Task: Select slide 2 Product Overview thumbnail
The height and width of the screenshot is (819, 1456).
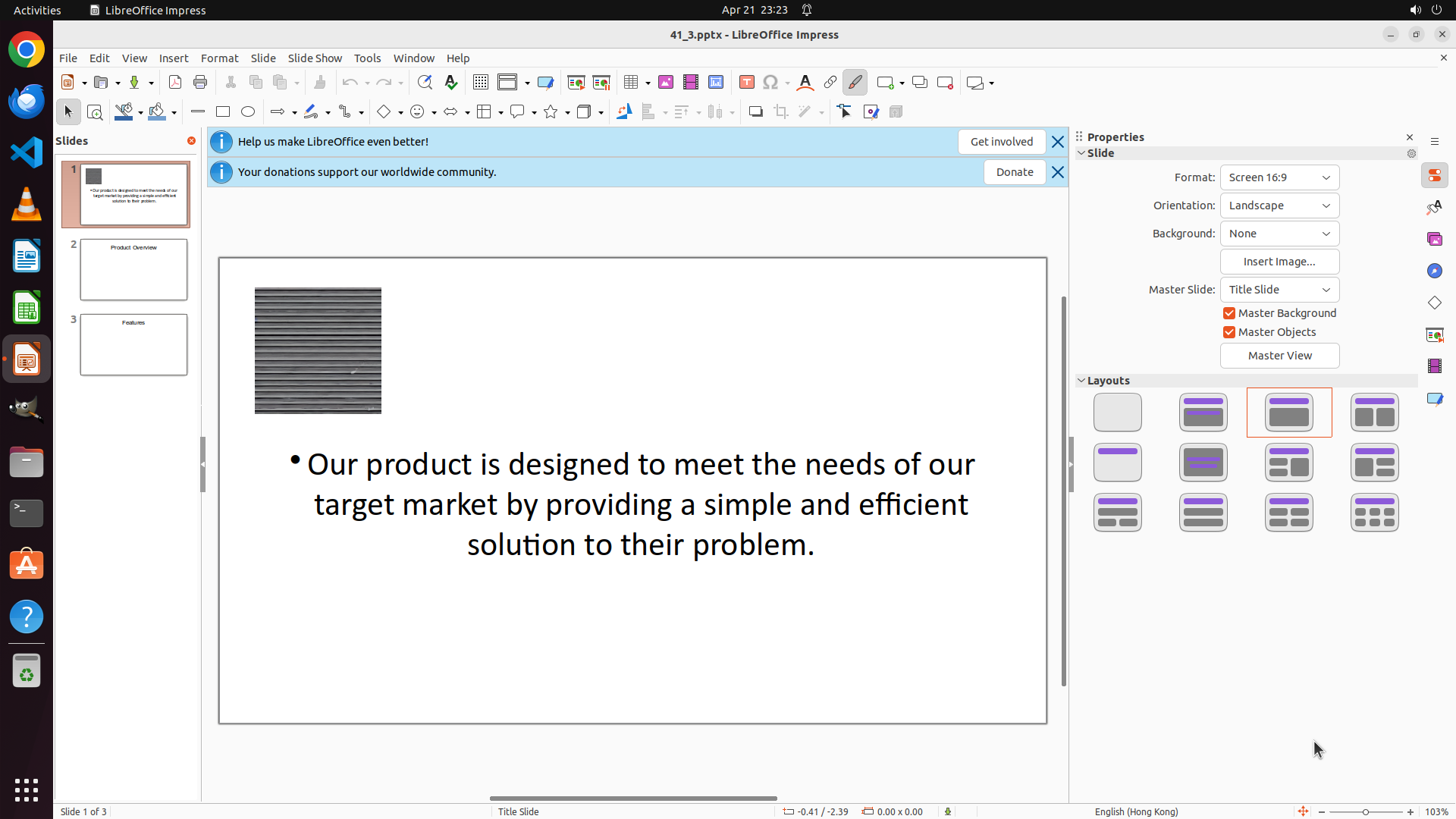Action: point(133,270)
